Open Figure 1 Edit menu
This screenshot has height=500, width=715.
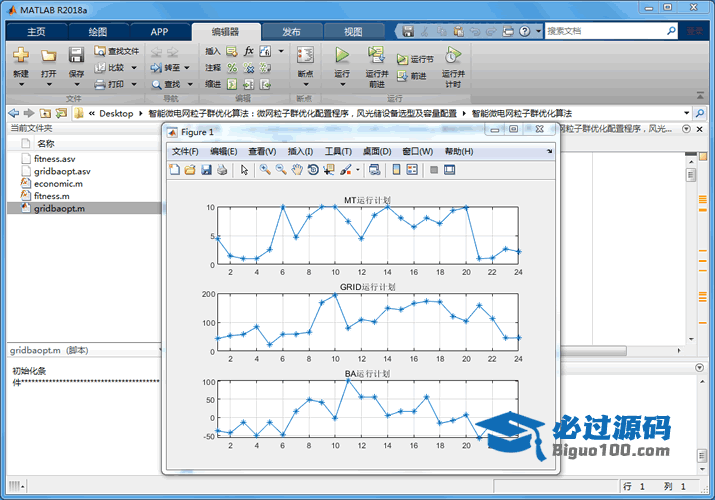223,151
